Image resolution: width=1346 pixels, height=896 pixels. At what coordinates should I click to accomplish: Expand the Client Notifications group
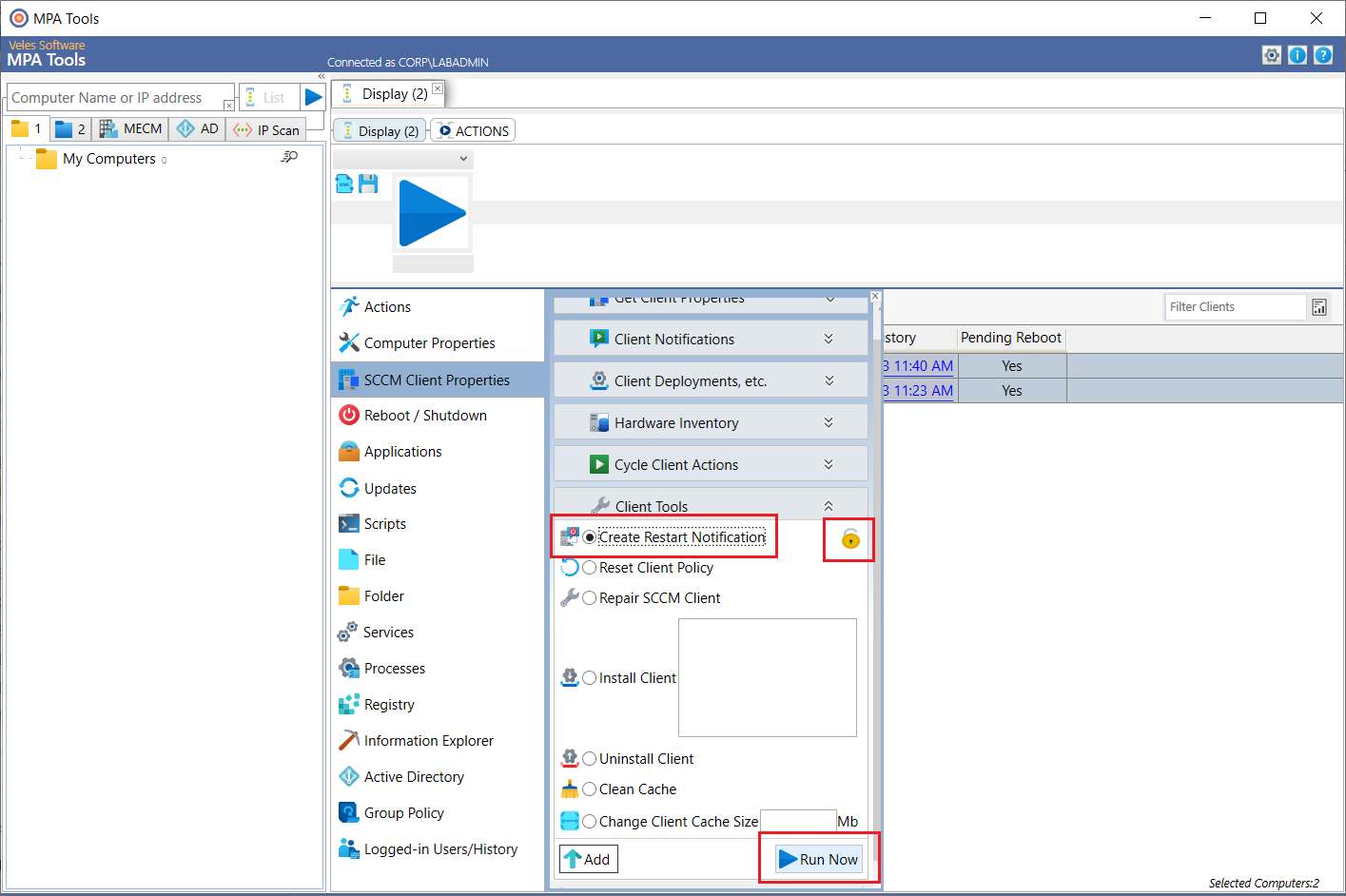(x=711, y=339)
